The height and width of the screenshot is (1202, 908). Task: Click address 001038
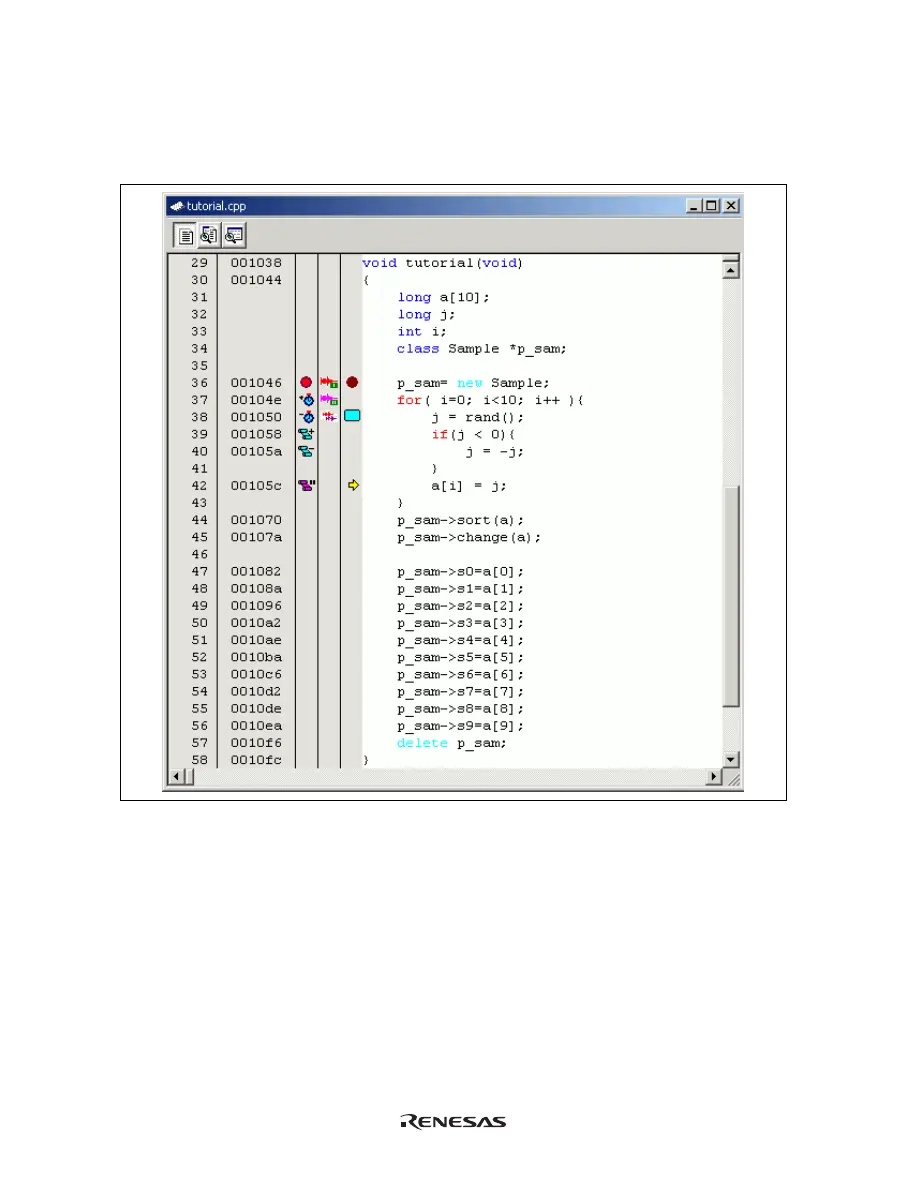(256, 263)
